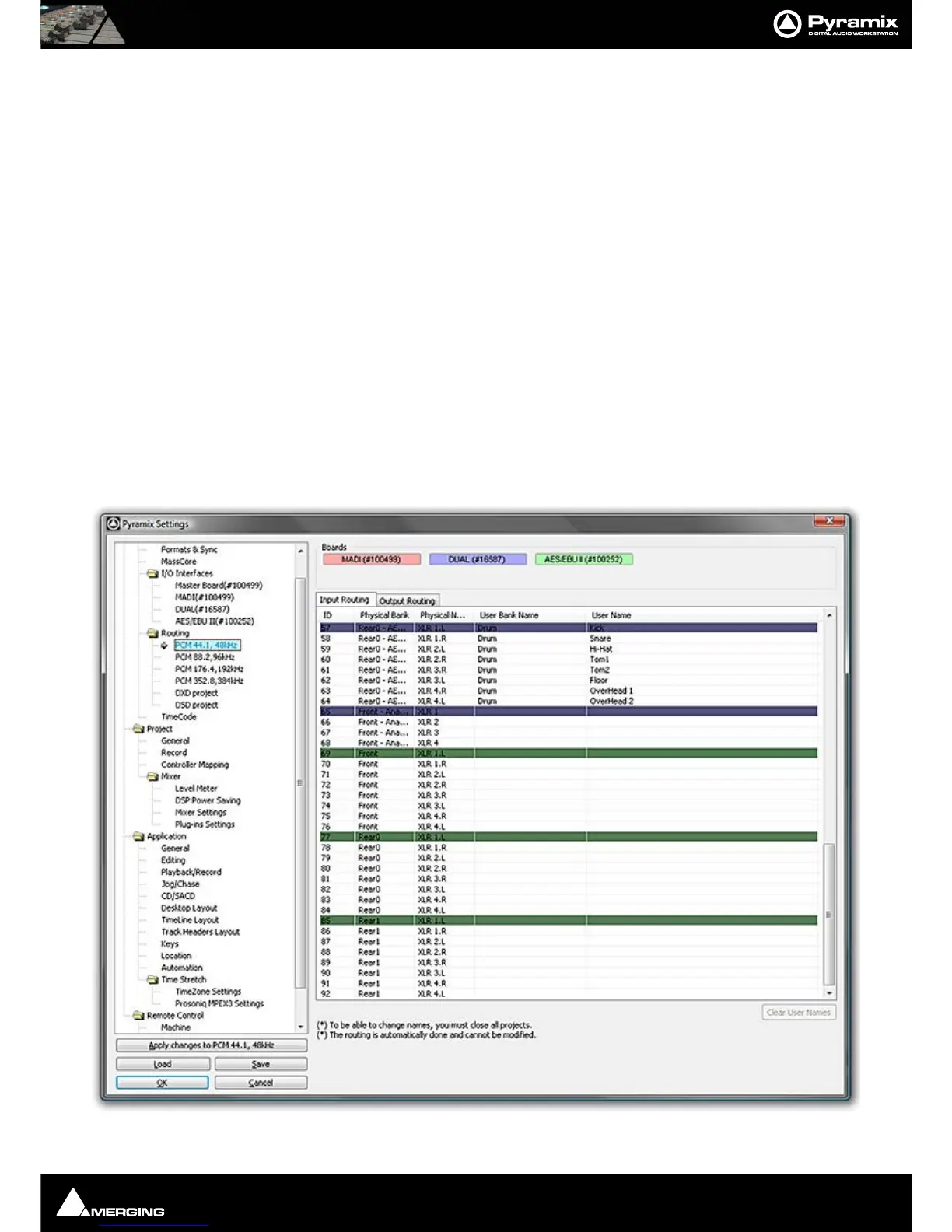Open Jog/Chase settings

180,884
